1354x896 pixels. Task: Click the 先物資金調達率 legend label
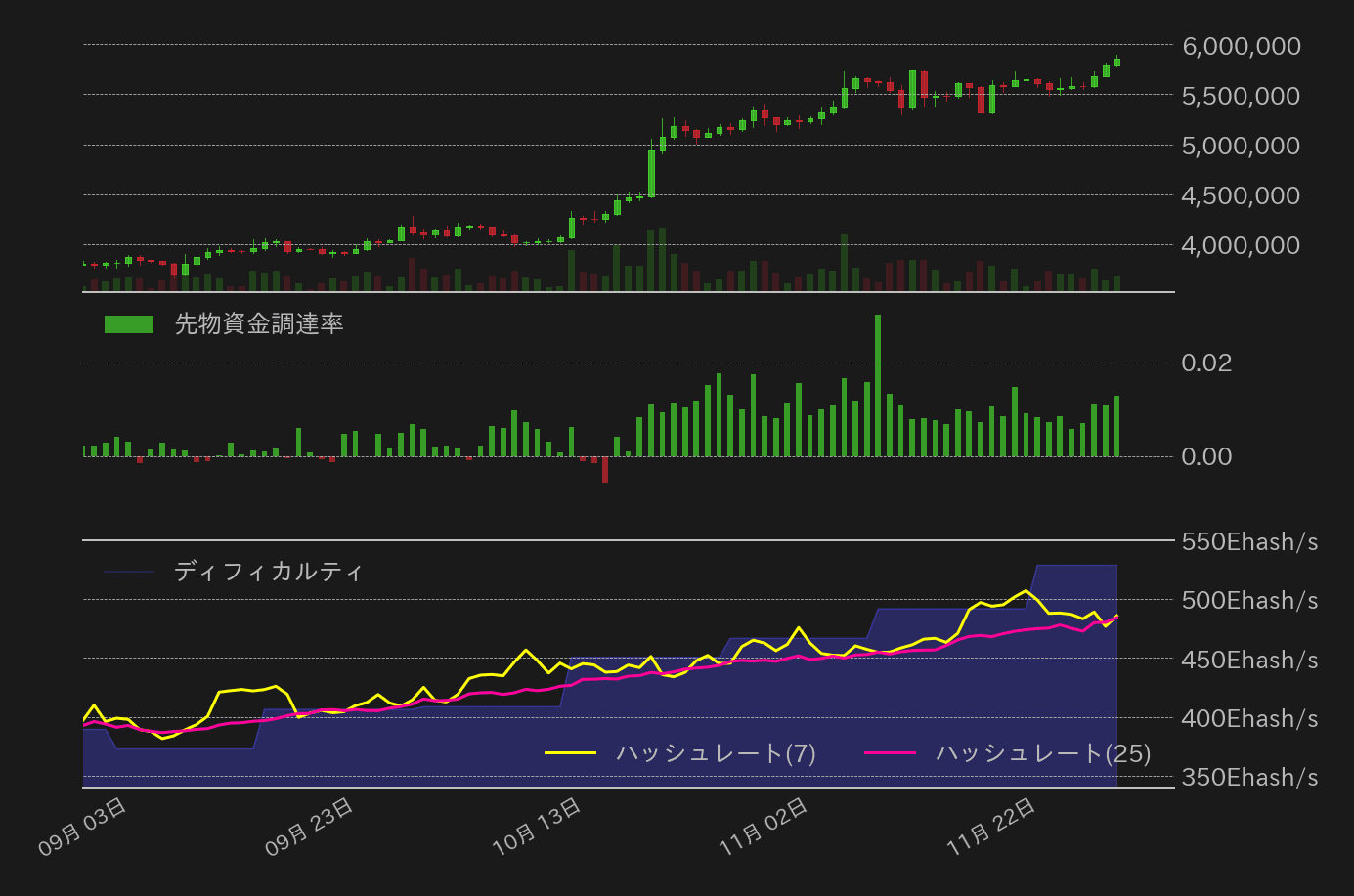(x=258, y=324)
